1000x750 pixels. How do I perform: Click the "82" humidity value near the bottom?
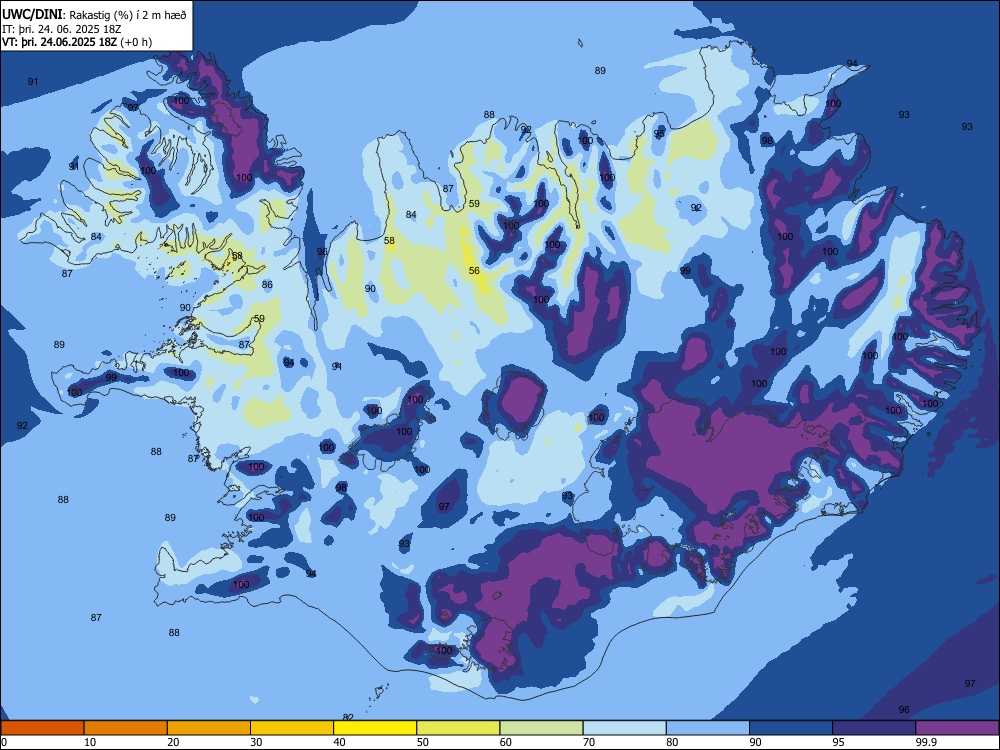point(348,717)
